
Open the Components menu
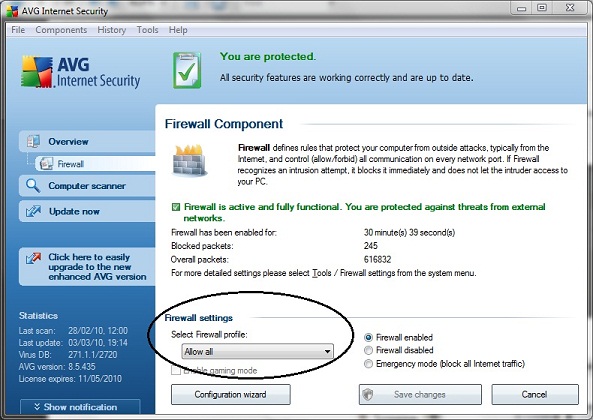61,29
